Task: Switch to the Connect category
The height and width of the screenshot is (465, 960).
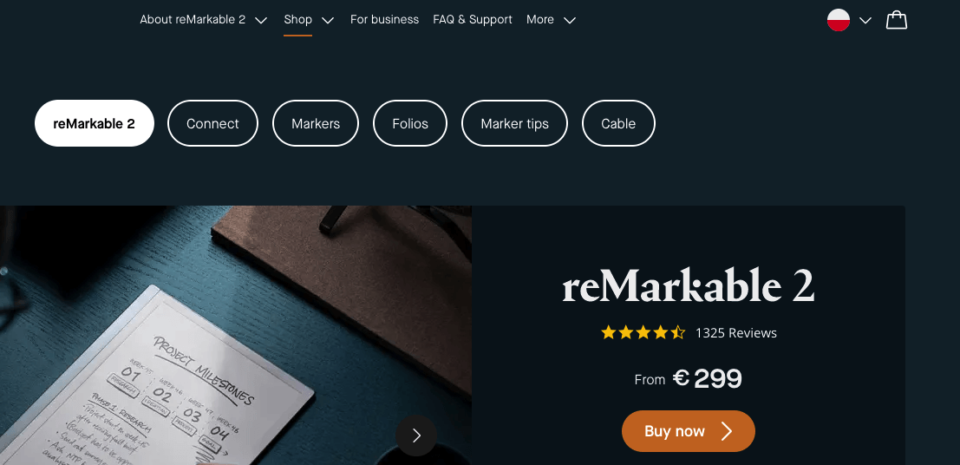Action: (x=212, y=123)
